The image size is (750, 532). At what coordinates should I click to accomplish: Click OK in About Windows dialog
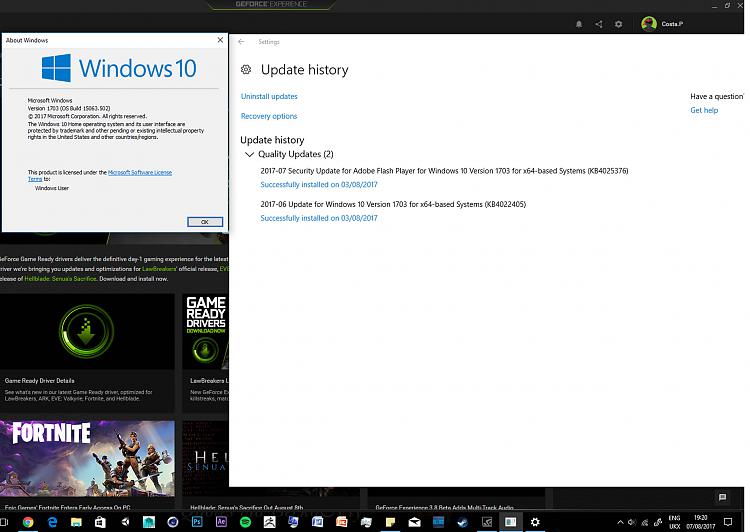tap(205, 222)
